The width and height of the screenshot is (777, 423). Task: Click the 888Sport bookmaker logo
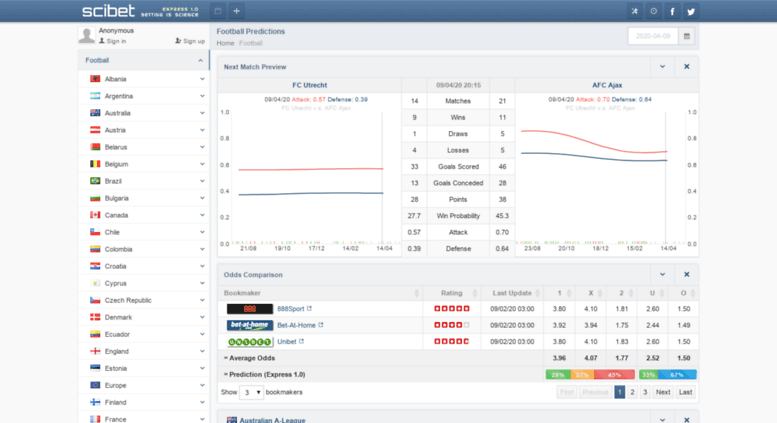[x=250, y=309]
